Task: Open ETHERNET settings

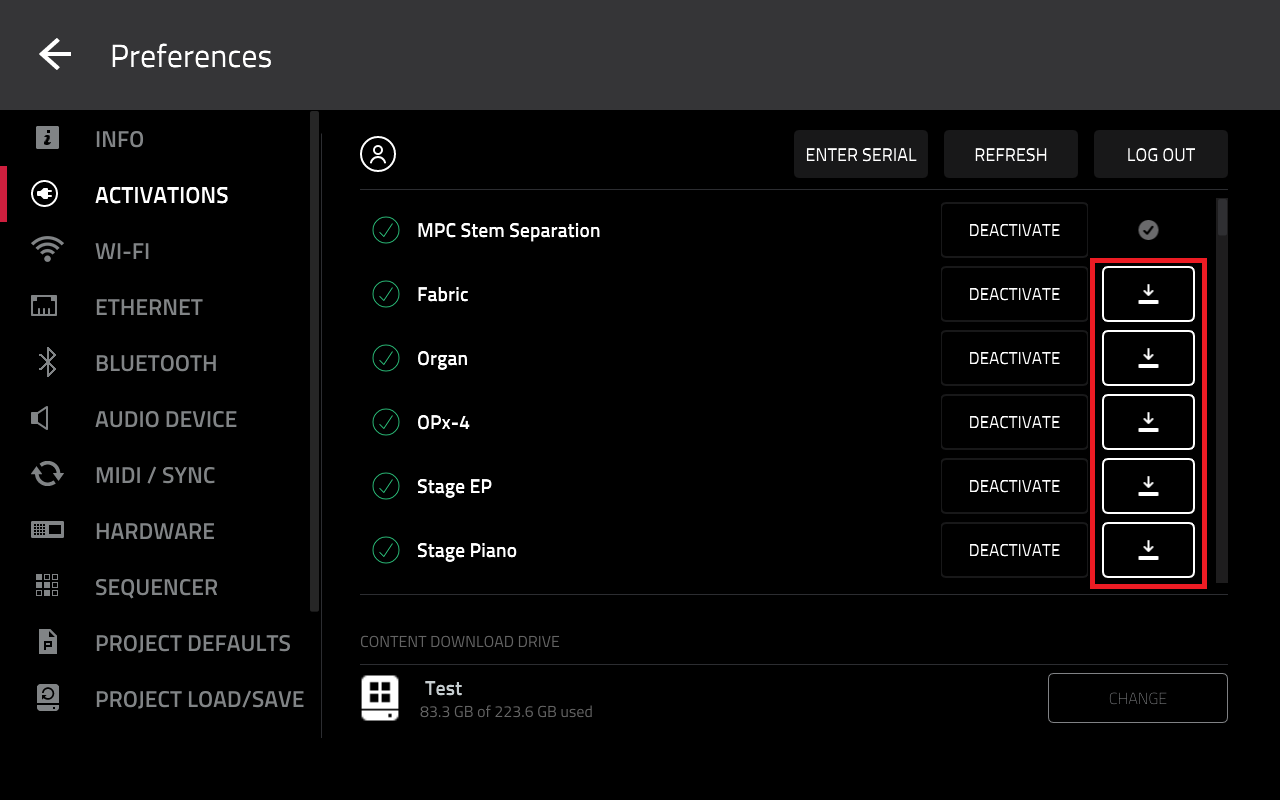Action: click(x=149, y=307)
